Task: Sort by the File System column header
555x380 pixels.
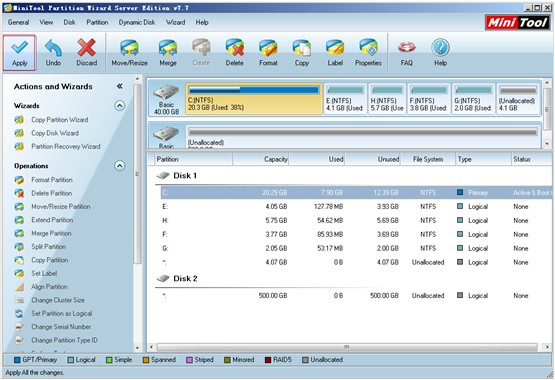Action: click(x=428, y=159)
